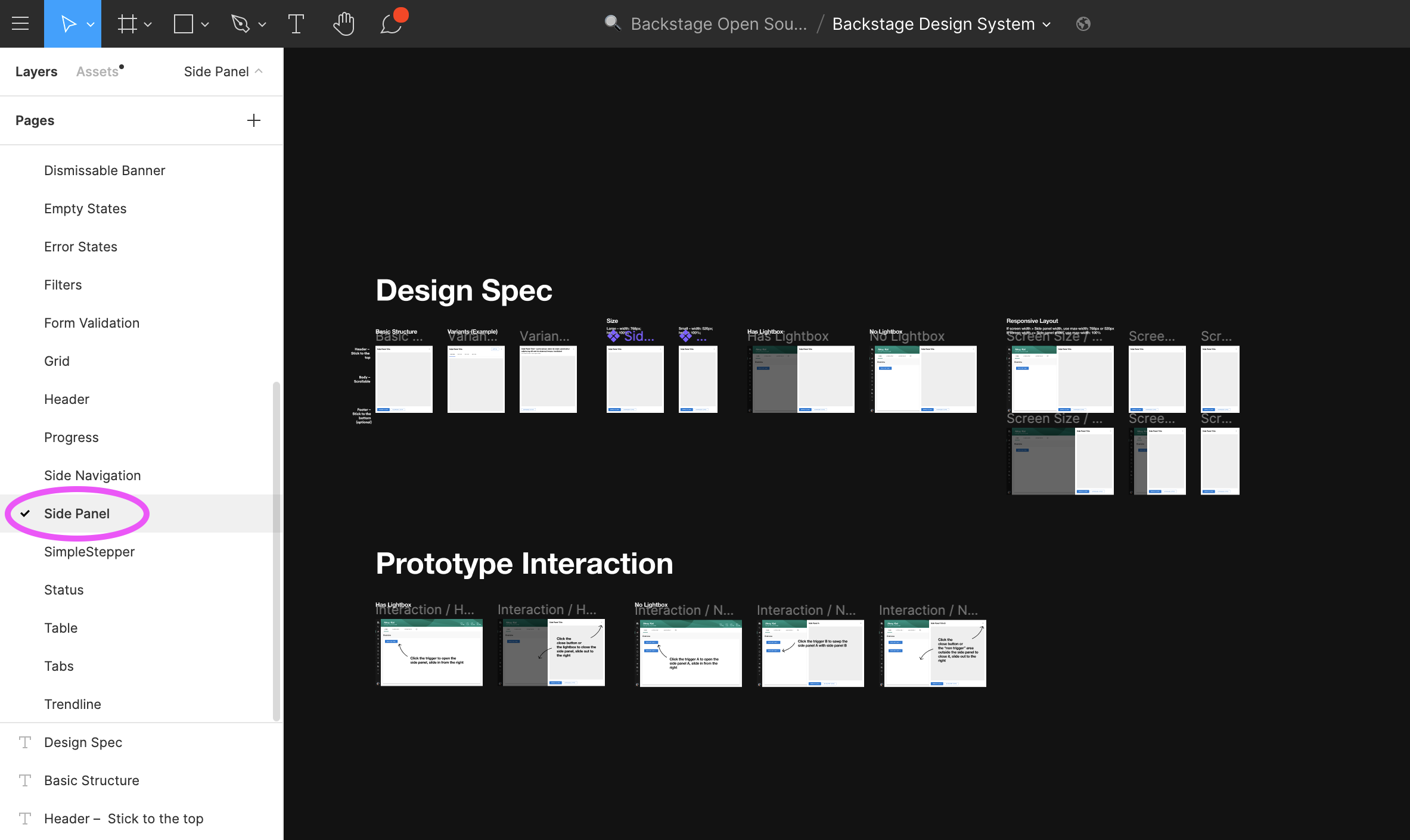Select the Rectangle tool

[x=182, y=23]
